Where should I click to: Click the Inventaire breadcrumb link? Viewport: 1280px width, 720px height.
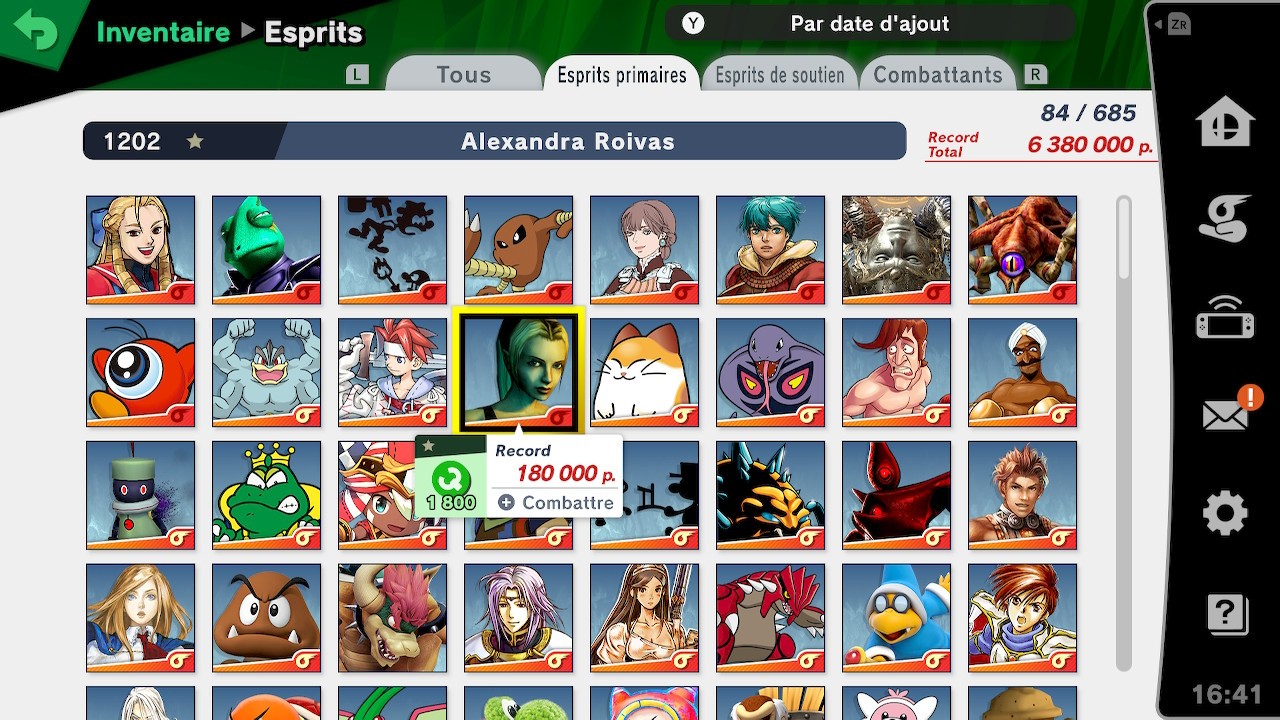163,32
